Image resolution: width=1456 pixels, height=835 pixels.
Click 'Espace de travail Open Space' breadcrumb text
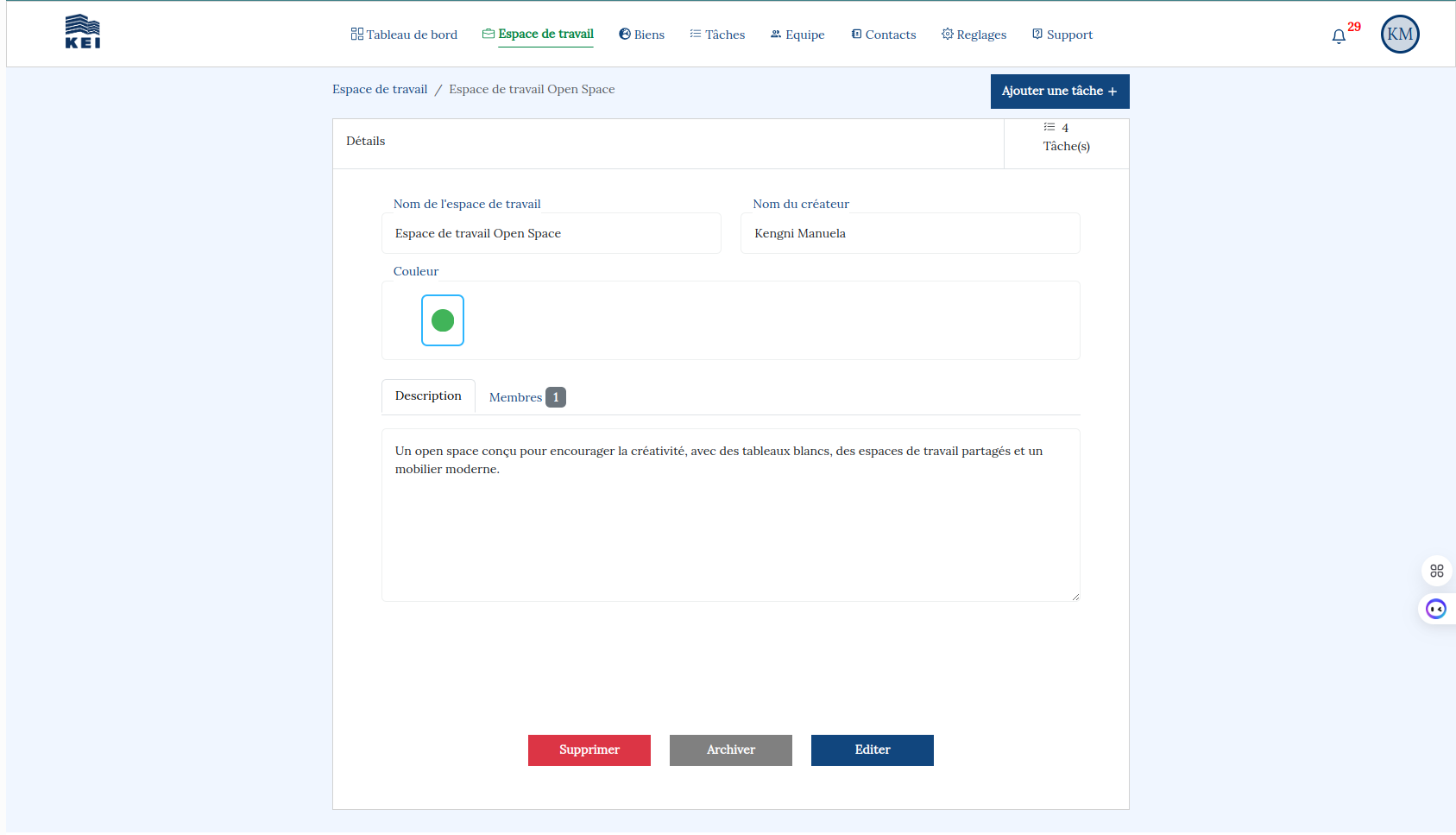click(532, 89)
